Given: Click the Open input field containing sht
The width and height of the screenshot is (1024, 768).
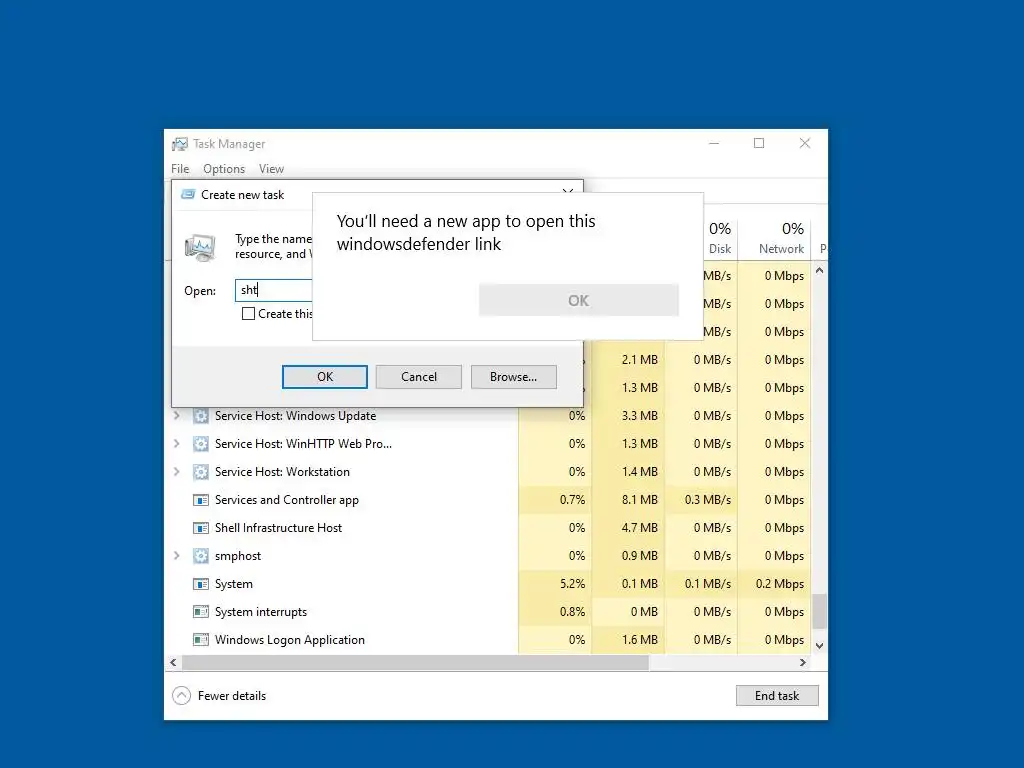Looking at the screenshot, I should click(x=274, y=290).
